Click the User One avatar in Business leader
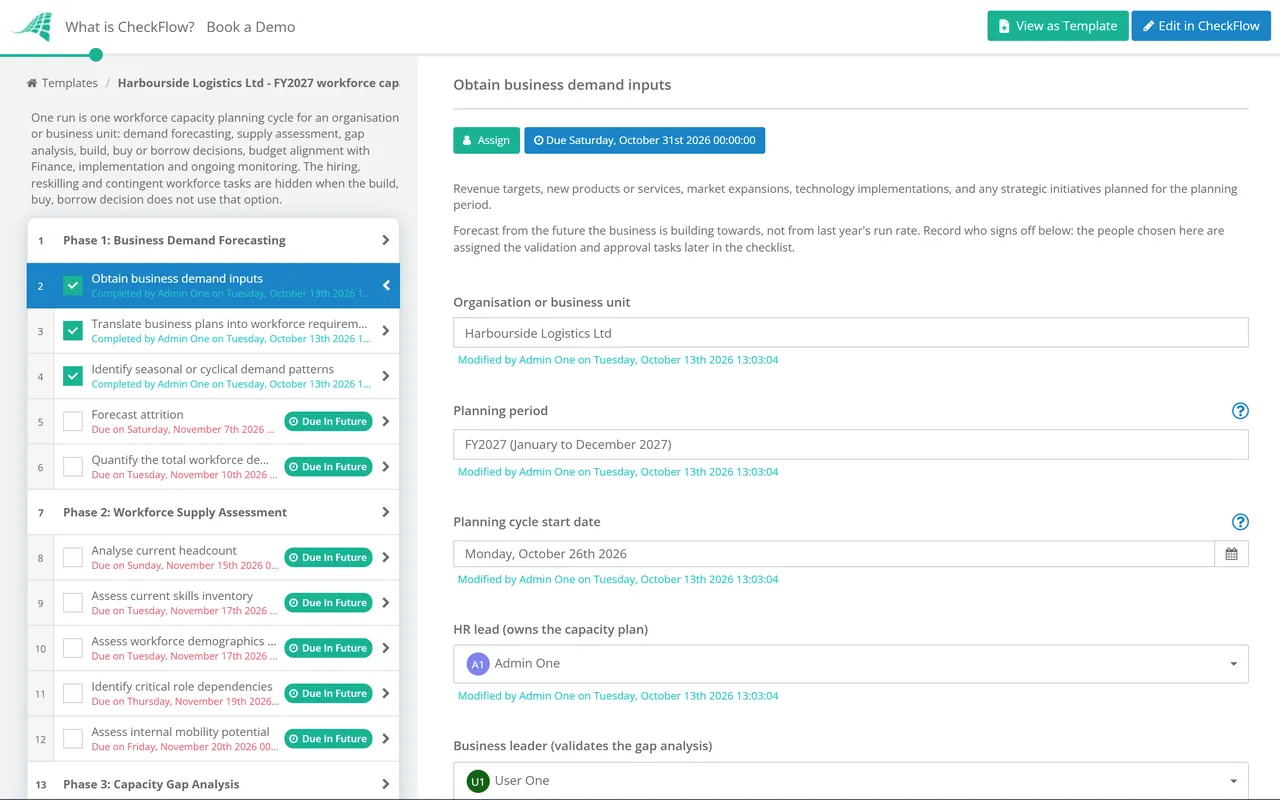The height and width of the screenshot is (800, 1280). point(478,781)
